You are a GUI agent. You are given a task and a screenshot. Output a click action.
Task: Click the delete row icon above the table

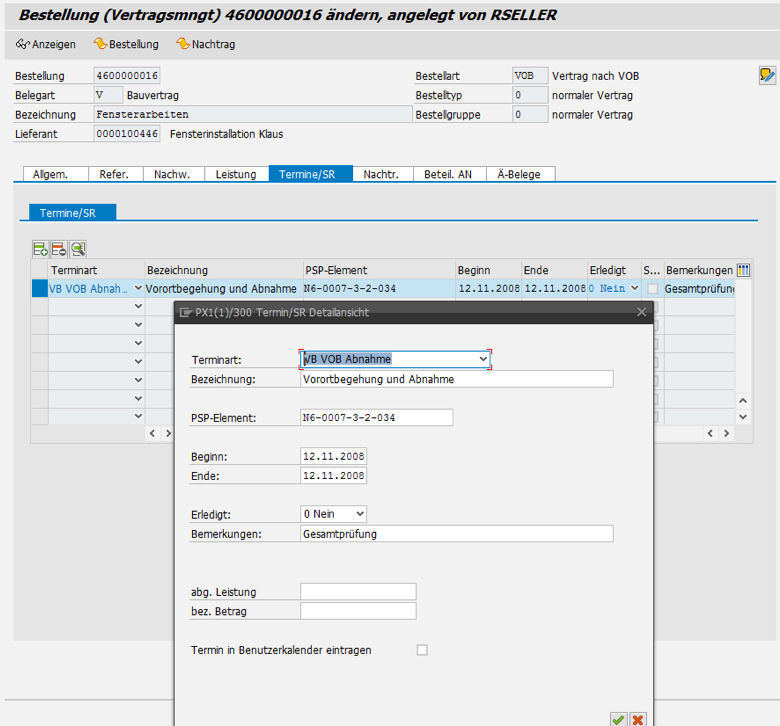58,249
